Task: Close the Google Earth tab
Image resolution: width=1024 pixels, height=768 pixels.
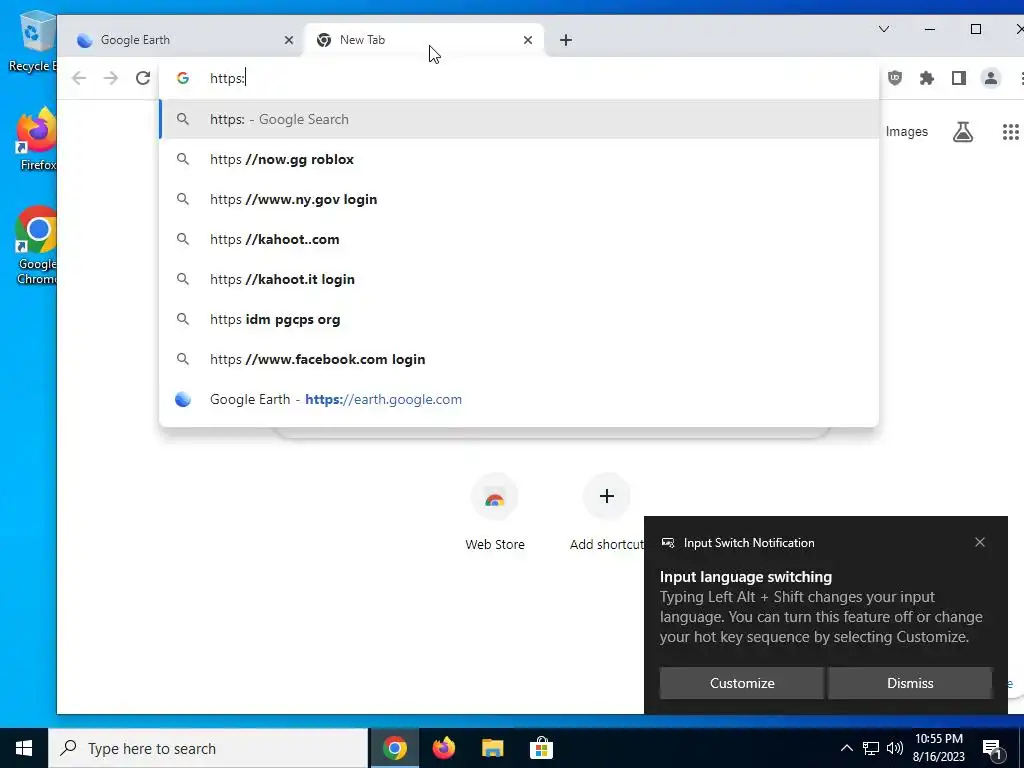Action: (x=289, y=40)
